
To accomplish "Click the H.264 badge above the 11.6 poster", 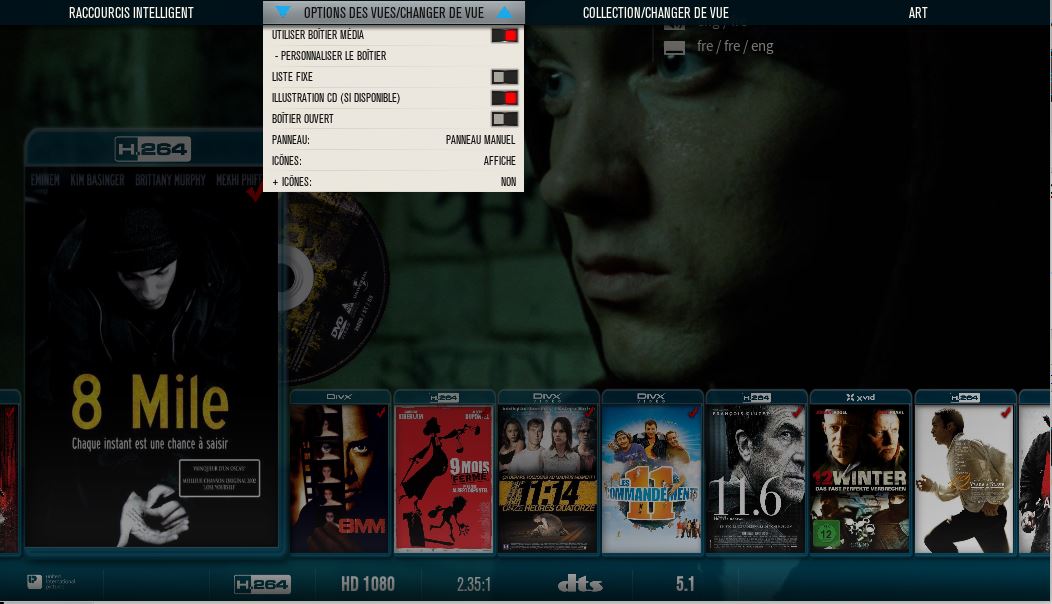I will pyautogui.click(x=756, y=397).
